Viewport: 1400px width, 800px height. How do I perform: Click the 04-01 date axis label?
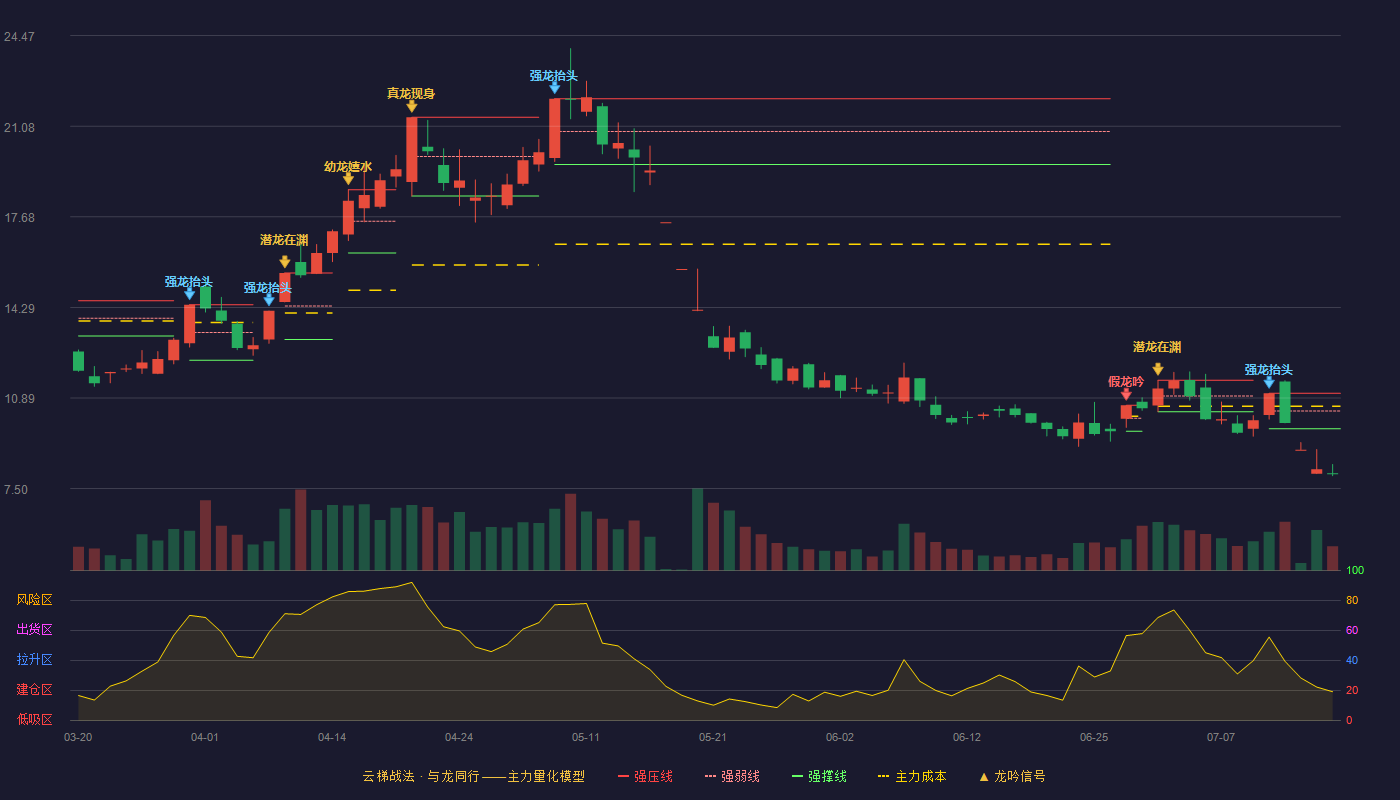point(205,737)
